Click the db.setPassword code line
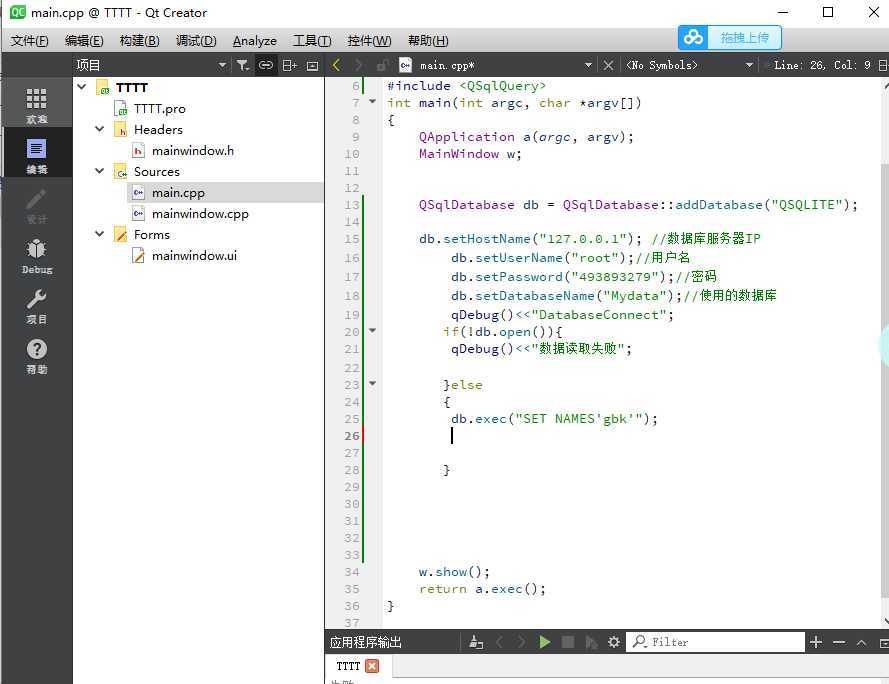The width and height of the screenshot is (889, 684). [584, 277]
